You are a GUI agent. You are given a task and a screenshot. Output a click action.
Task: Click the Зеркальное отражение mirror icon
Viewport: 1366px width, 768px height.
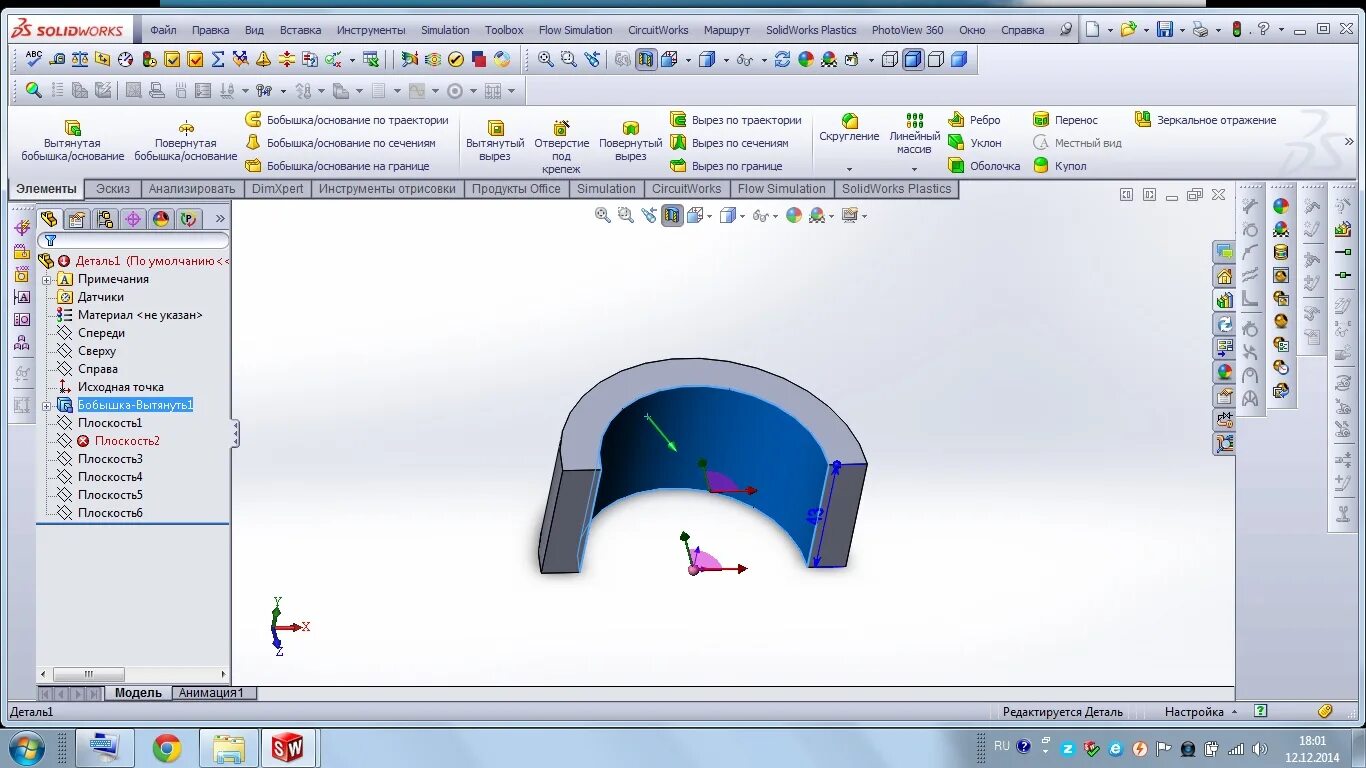click(1143, 119)
